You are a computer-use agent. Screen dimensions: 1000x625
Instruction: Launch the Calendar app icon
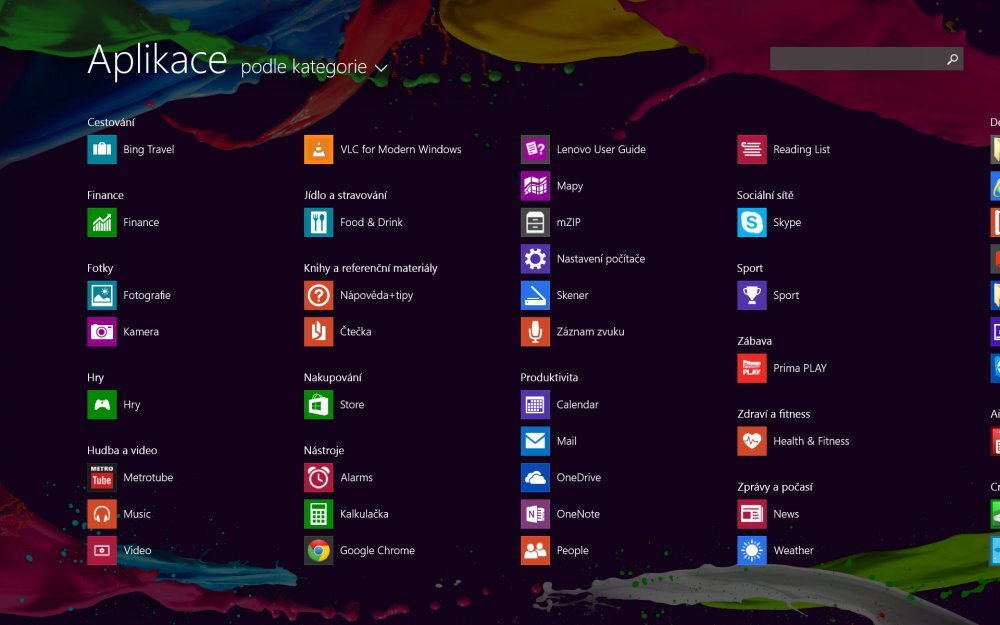click(535, 404)
